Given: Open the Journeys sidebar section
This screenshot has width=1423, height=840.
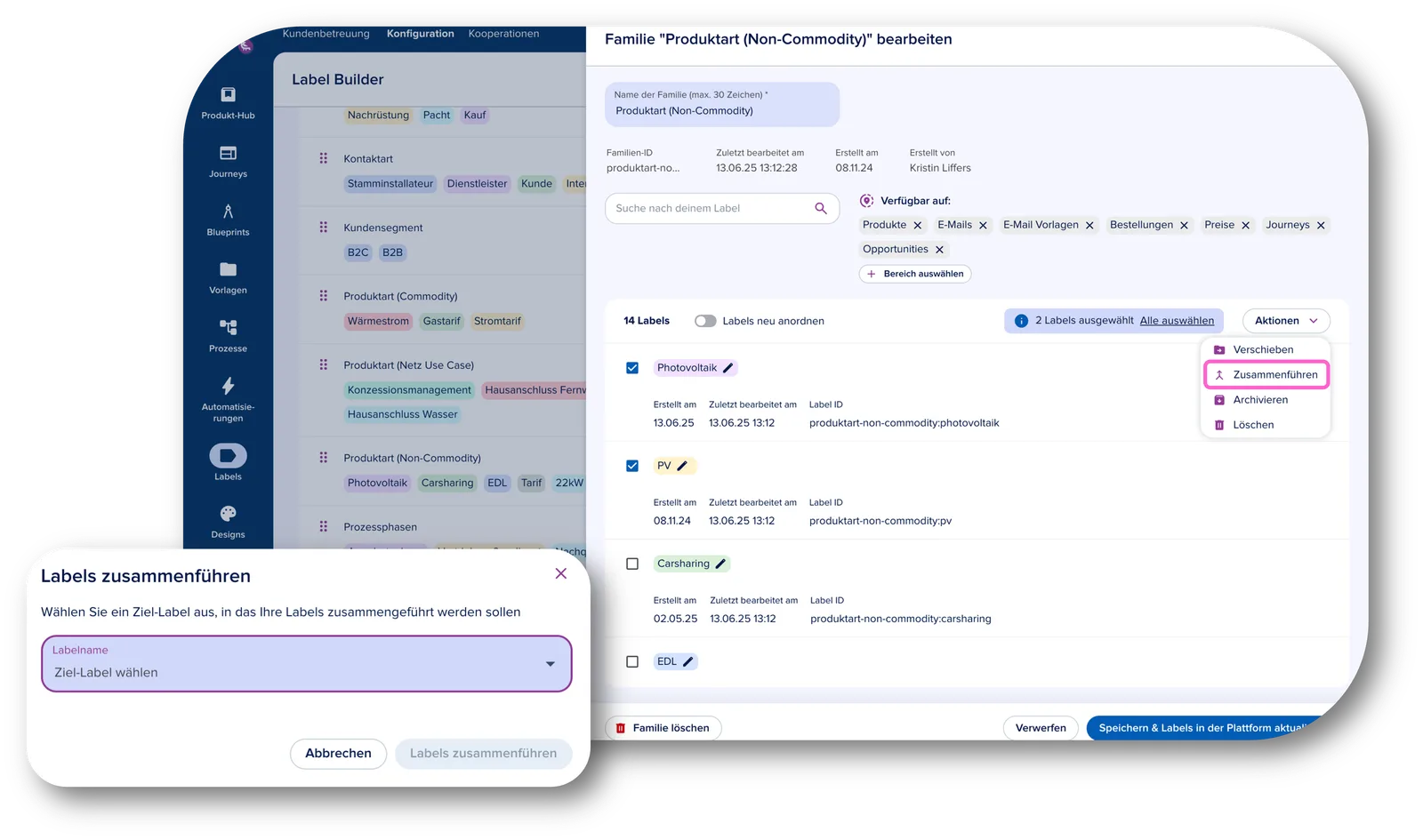Looking at the screenshot, I should 228,162.
